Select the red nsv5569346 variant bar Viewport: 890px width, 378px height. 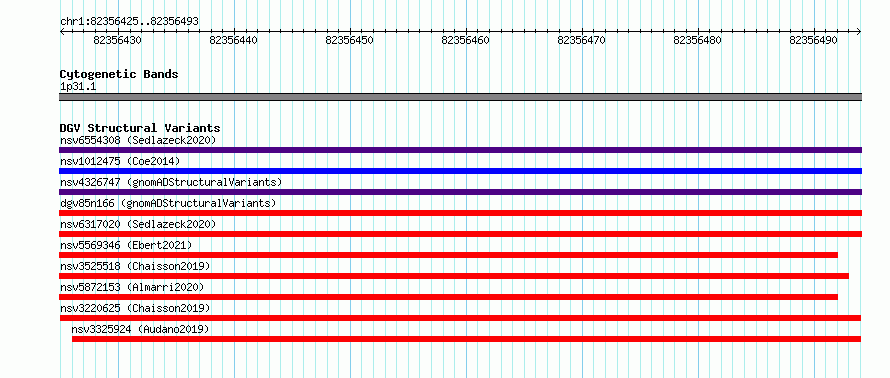pos(448,255)
